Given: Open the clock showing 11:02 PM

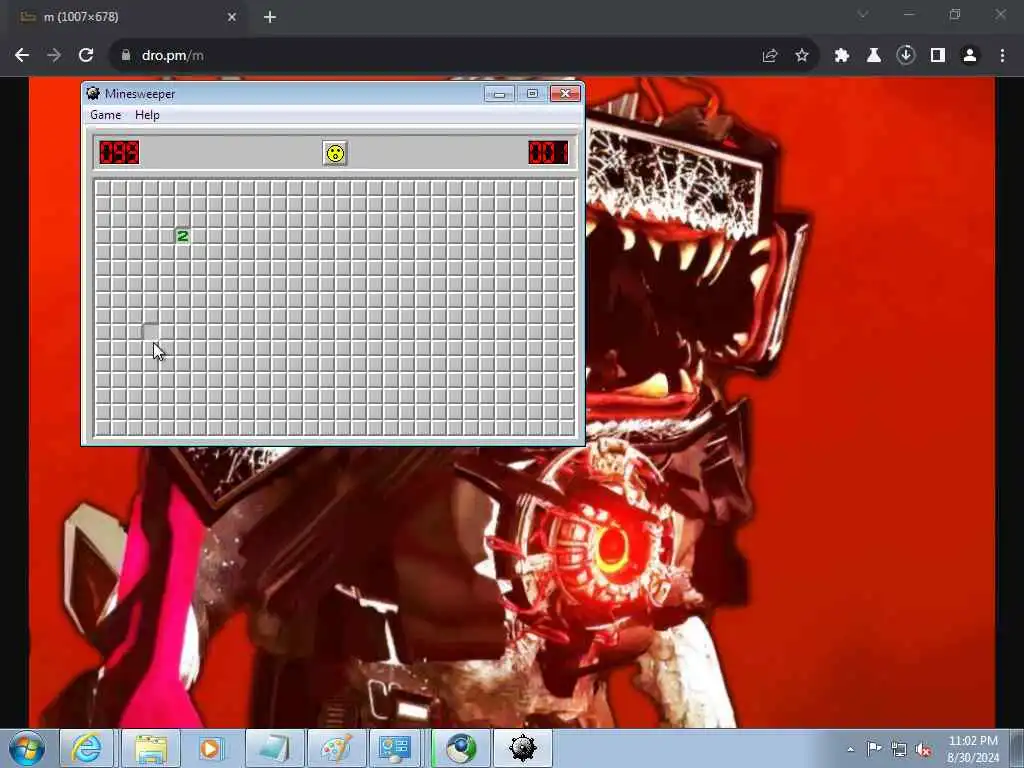Looking at the screenshot, I should [973, 749].
